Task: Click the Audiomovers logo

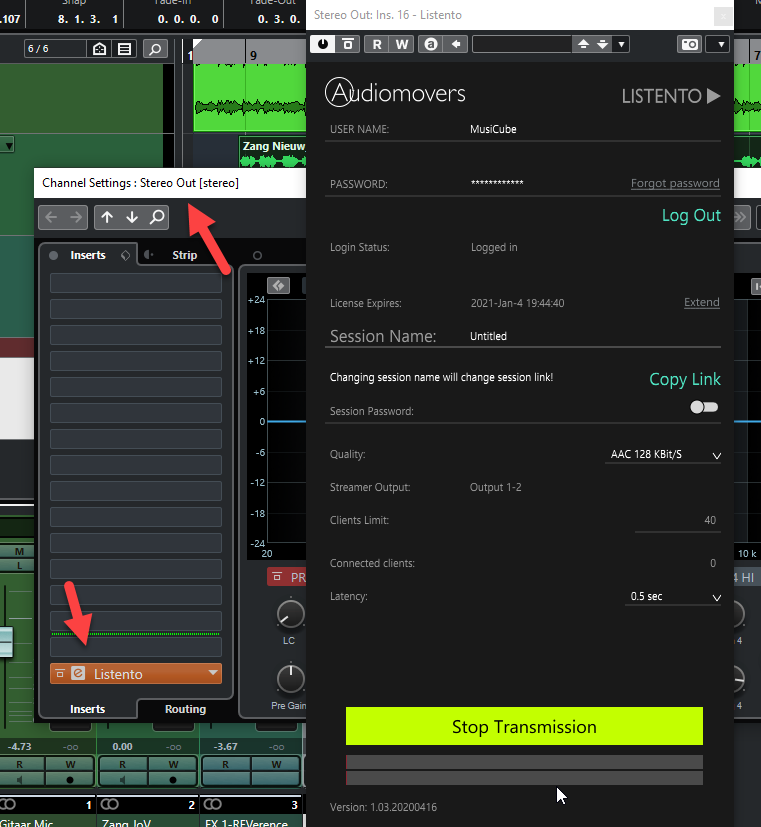Action: coord(395,93)
